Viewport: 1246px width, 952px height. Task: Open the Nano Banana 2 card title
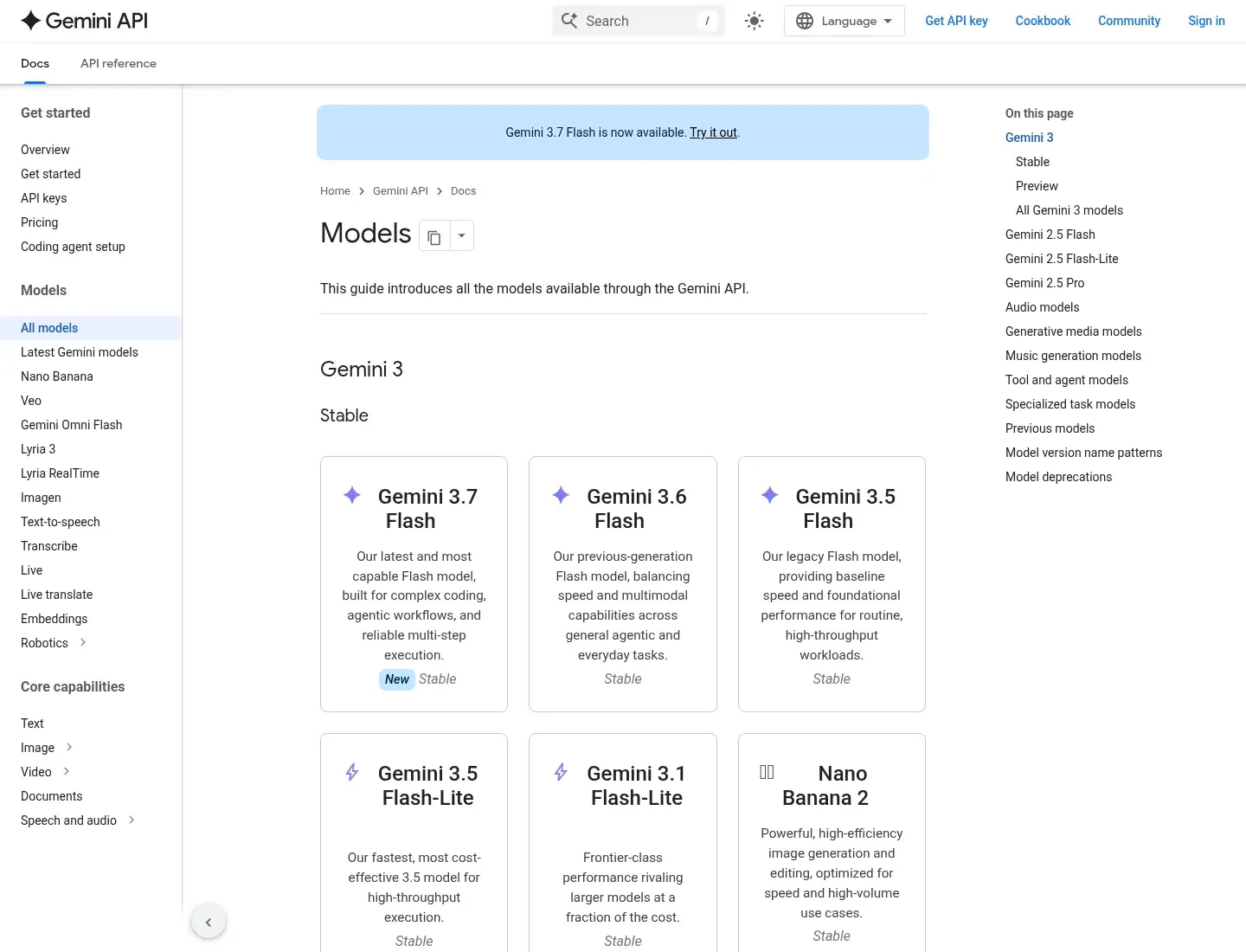coord(825,786)
